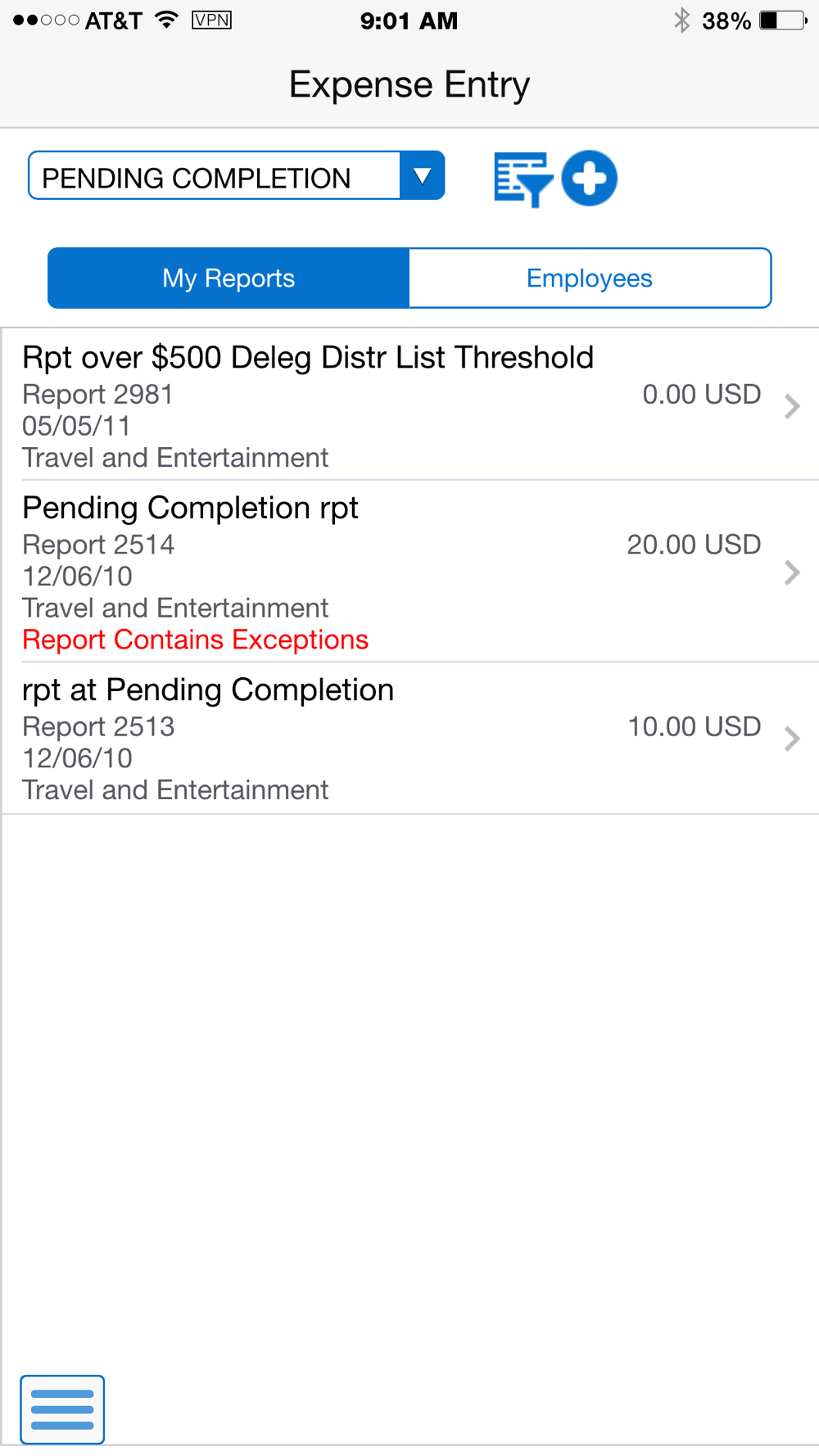Image resolution: width=819 pixels, height=1456 pixels.
Task: Open details chevron for Report 2514
Action: click(791, 572)
